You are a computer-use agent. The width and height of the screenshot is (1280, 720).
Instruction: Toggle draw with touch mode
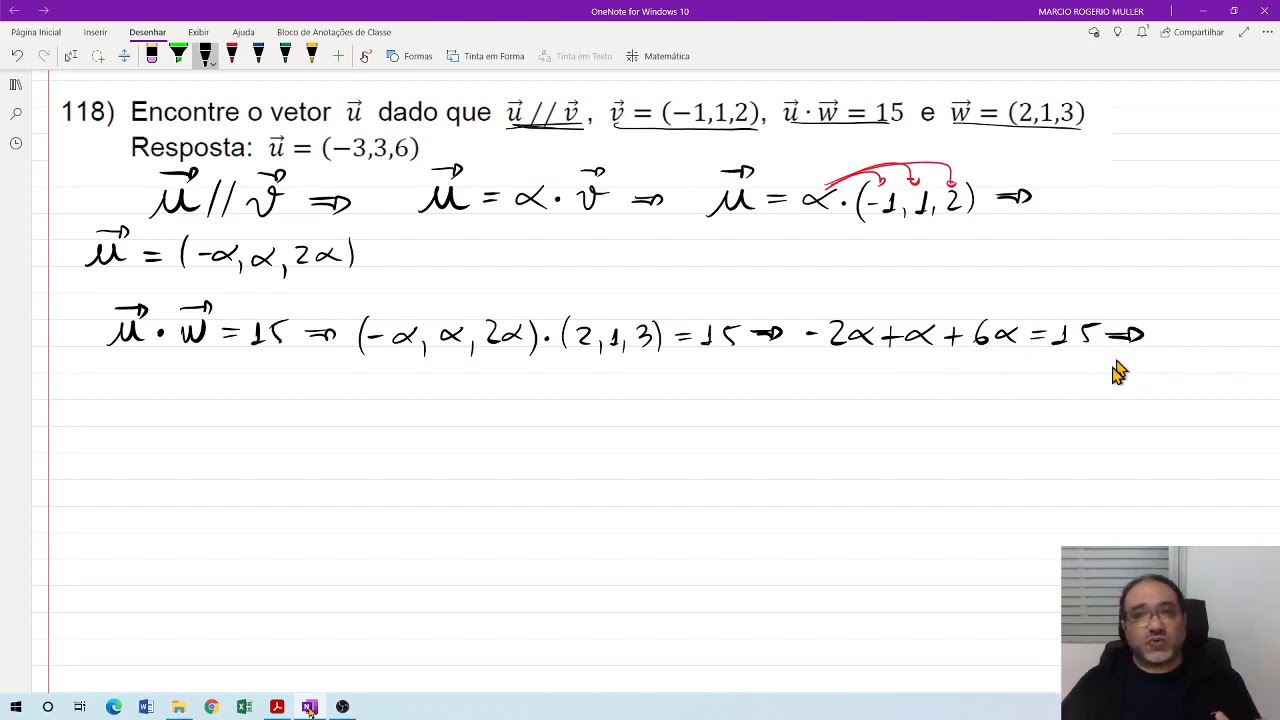click(x=365, y=56)
